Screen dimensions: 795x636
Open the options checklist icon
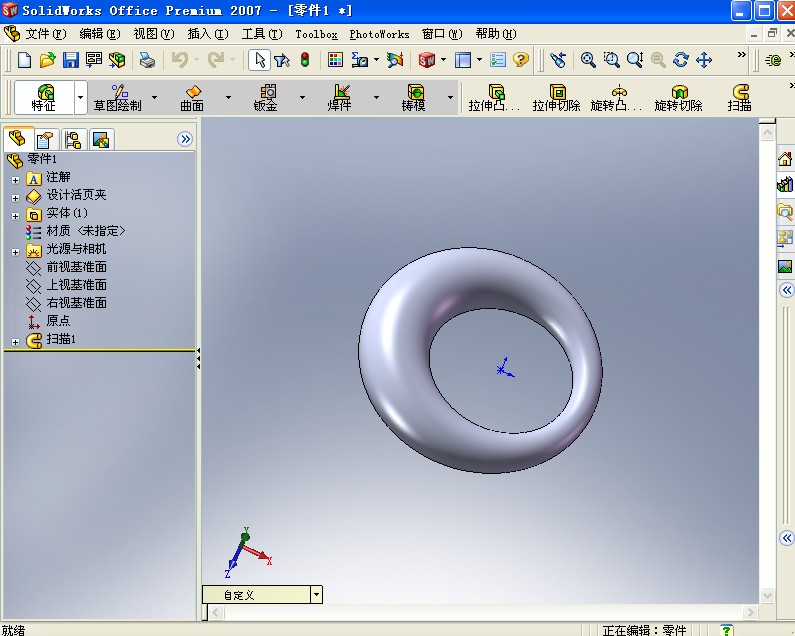[x=498, y=60]
